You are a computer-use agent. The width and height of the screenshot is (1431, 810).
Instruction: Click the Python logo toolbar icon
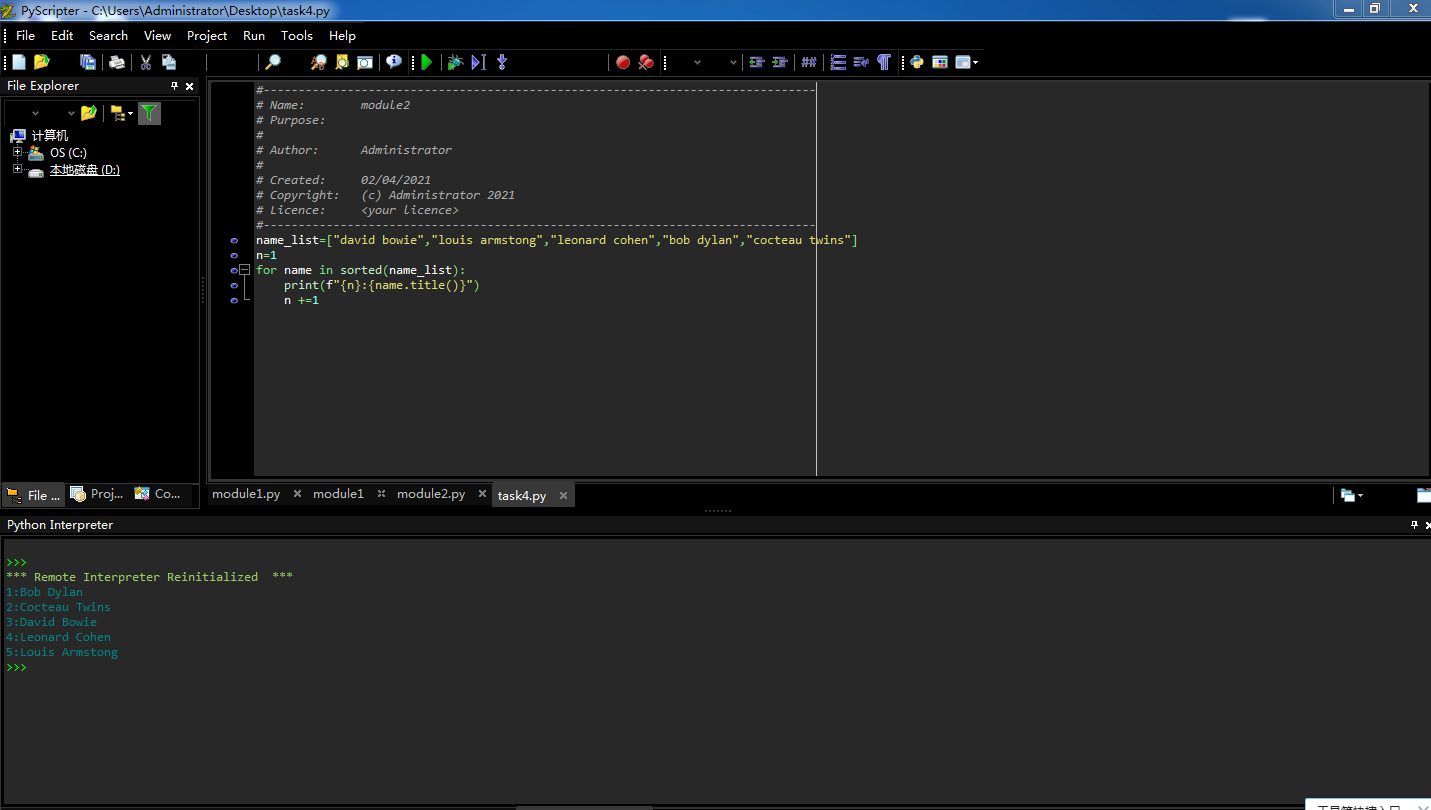click(916, 62)
